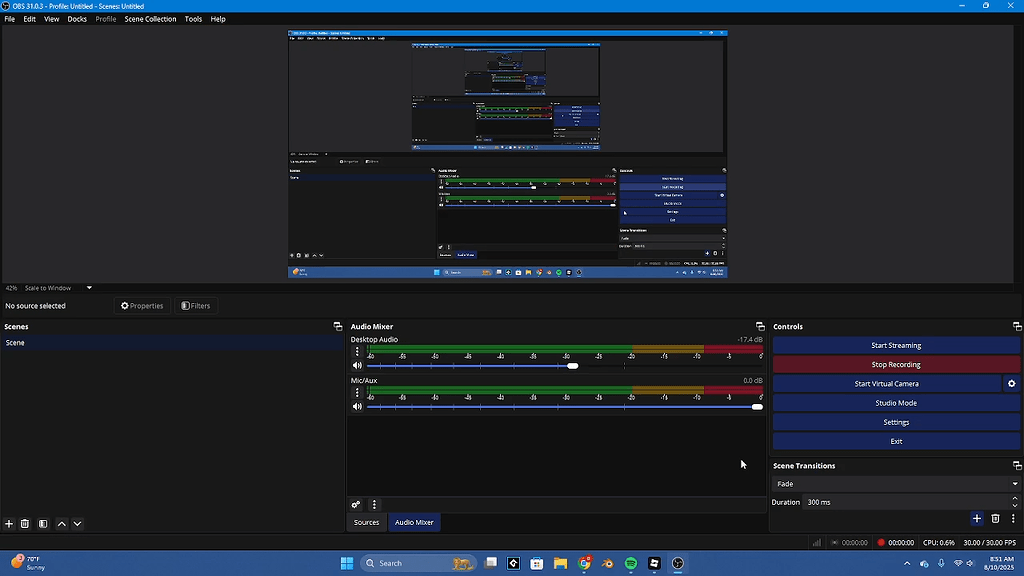This screenshot has width=1024, height=576.
Task: Open preview scaling dropdown arrow
Action: pyautogui.click(x=89, y=288)
